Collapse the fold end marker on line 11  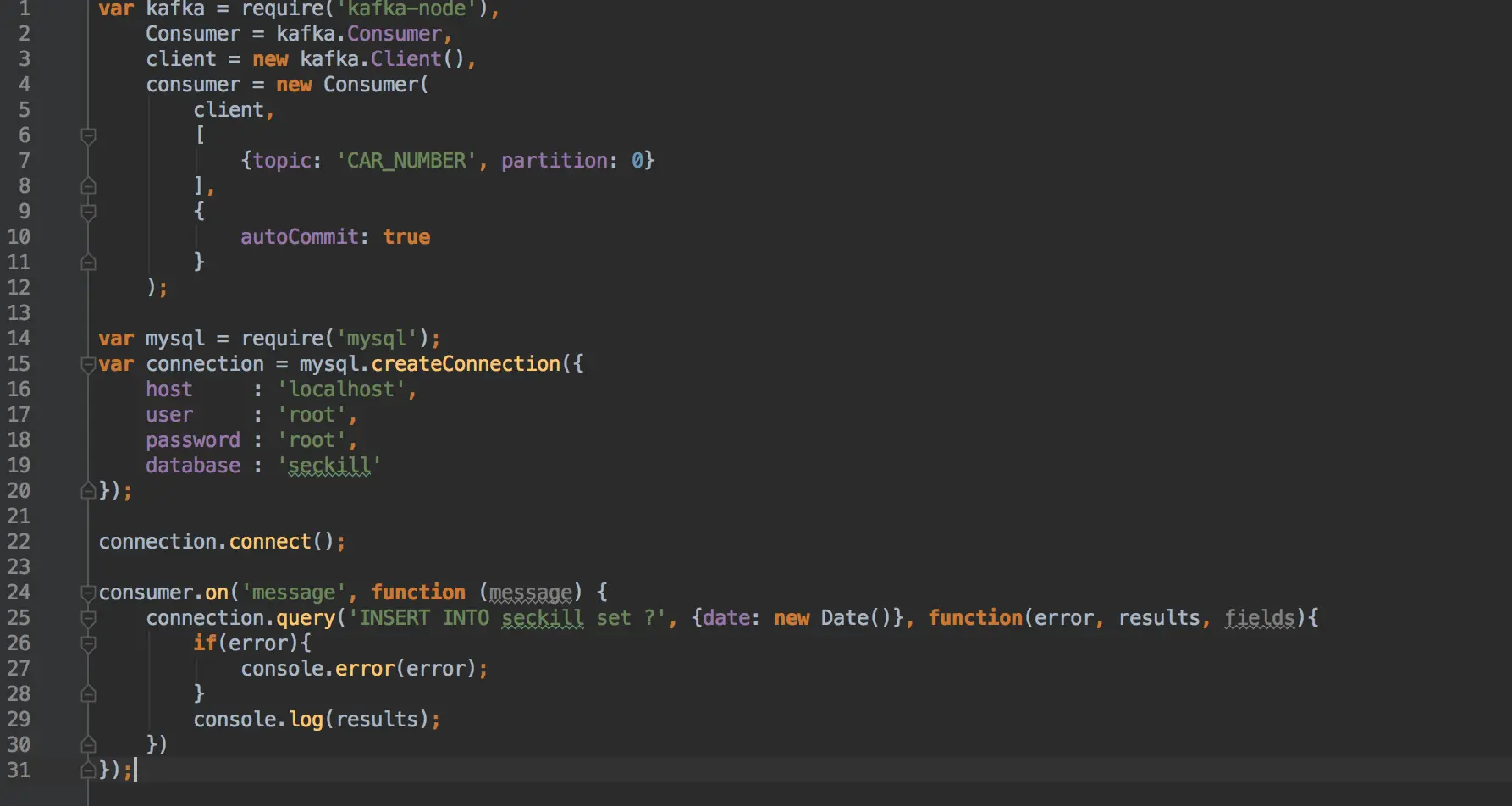(x=88, y=262)
